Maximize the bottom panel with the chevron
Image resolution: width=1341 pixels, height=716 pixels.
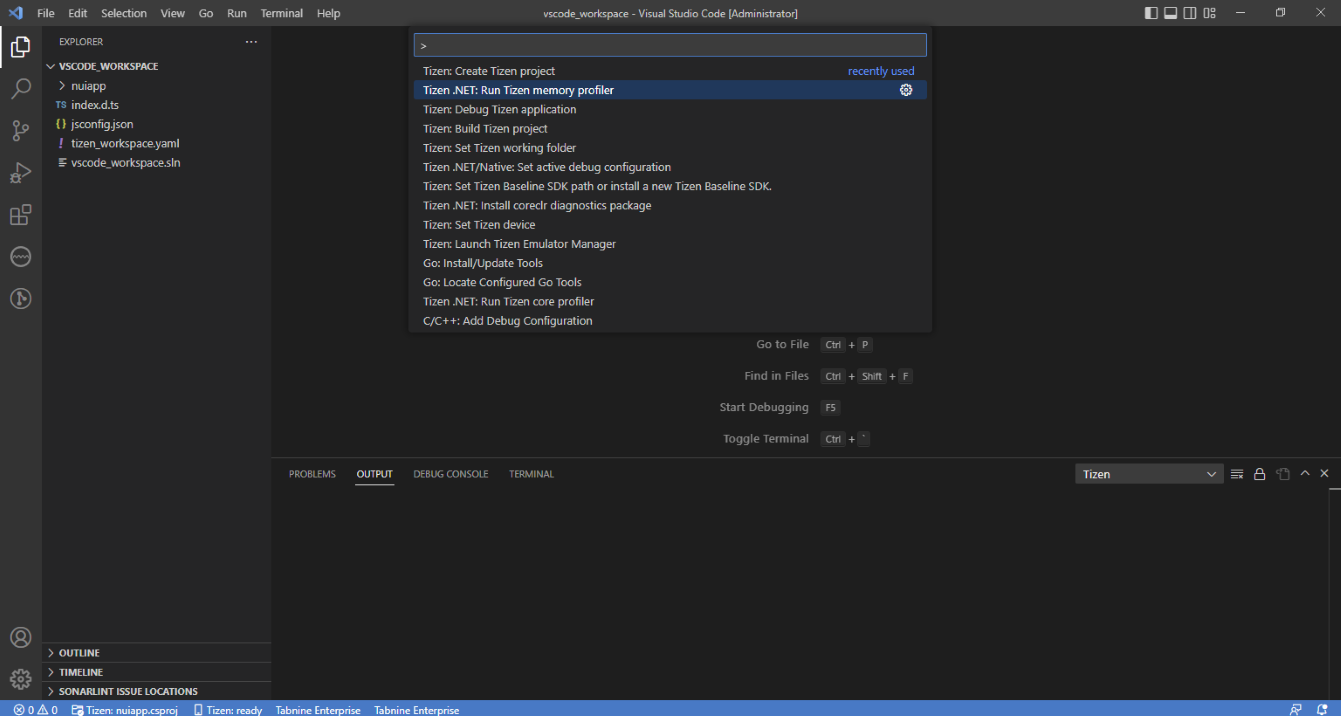(1304, 473)
